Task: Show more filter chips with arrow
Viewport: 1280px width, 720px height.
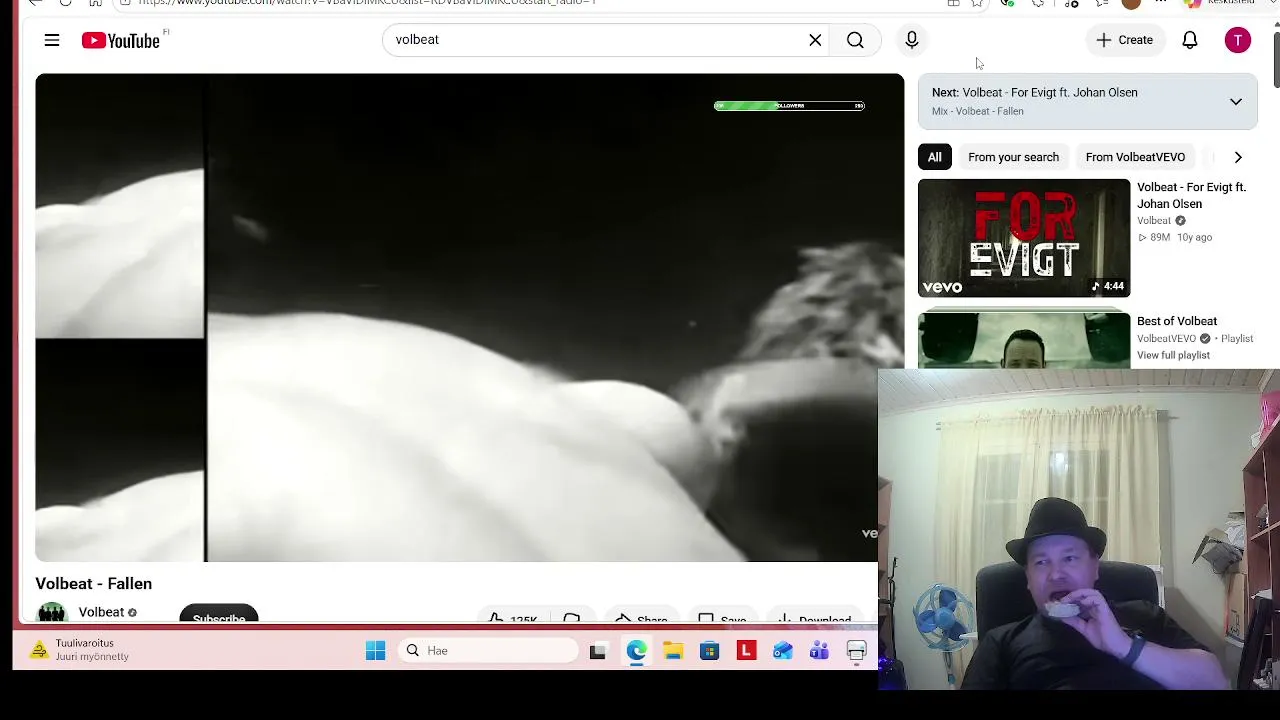Action: [1238, 157]
